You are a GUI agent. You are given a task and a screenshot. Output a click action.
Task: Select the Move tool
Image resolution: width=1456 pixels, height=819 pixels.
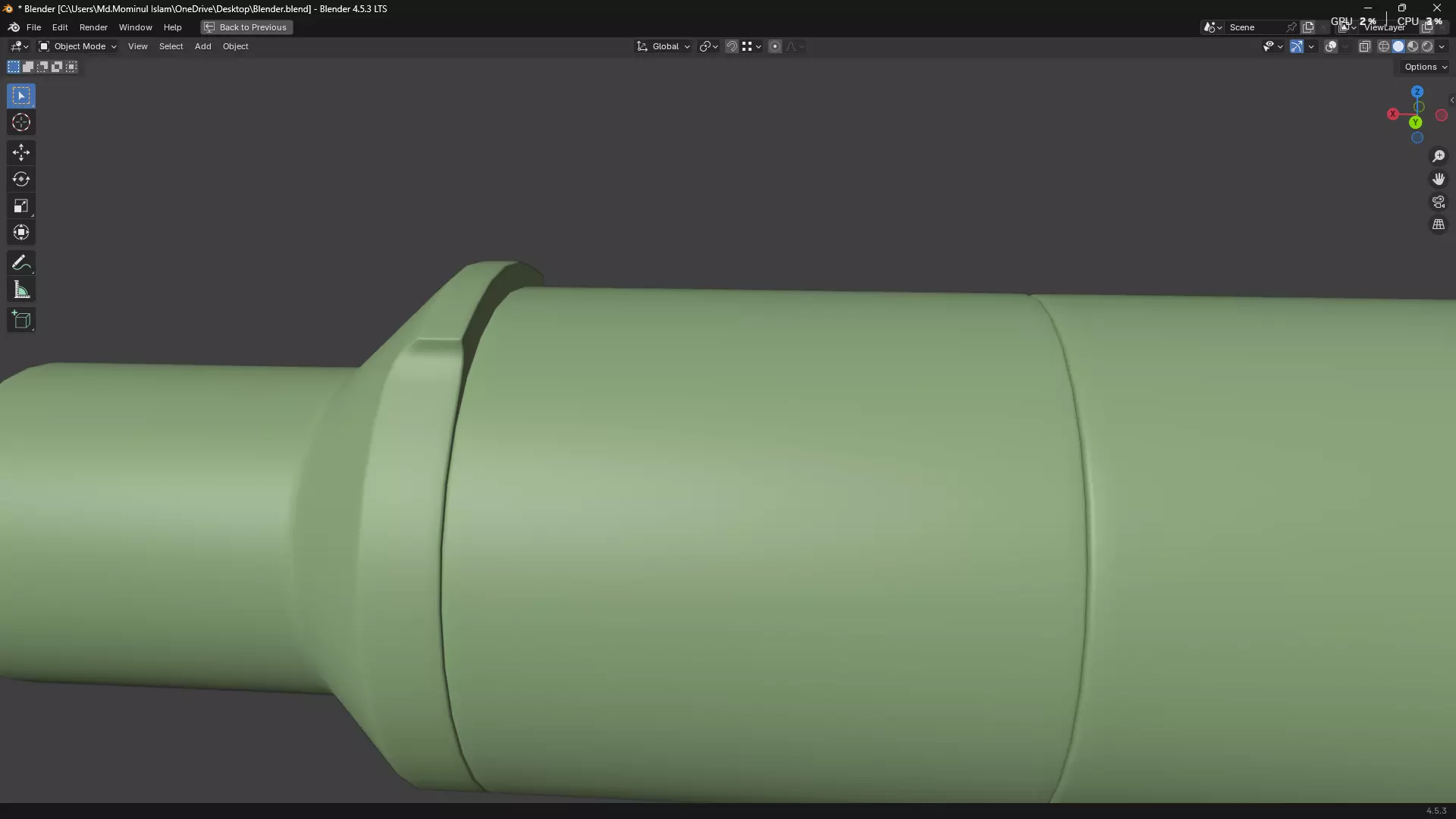(21, 152)
